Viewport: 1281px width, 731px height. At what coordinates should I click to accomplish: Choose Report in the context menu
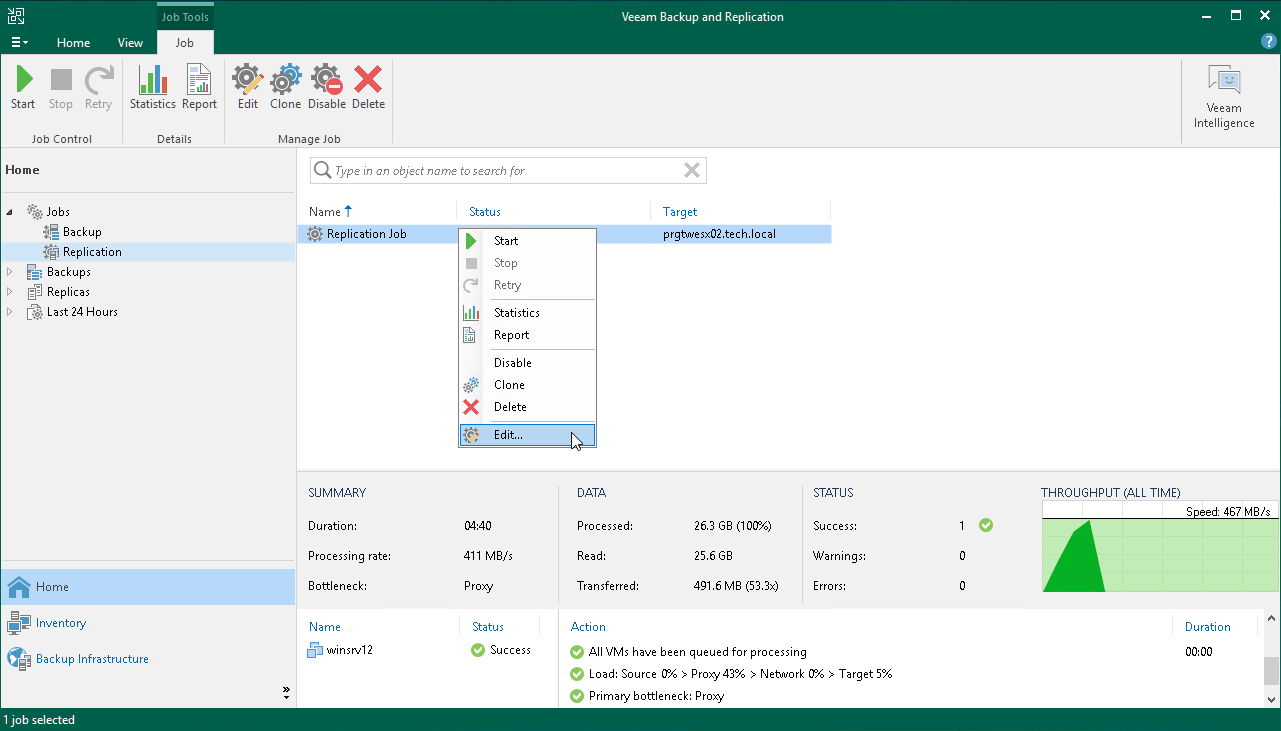527,334
